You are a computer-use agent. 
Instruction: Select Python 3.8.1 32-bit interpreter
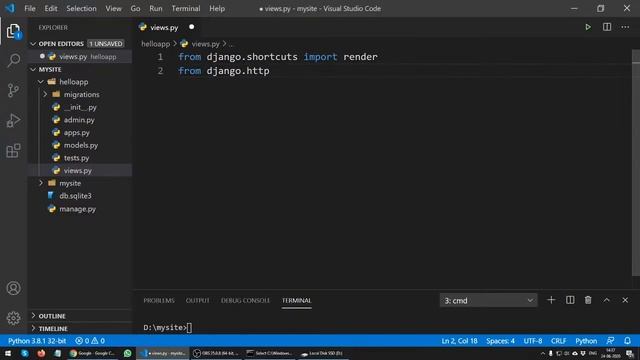pos(37,341)
